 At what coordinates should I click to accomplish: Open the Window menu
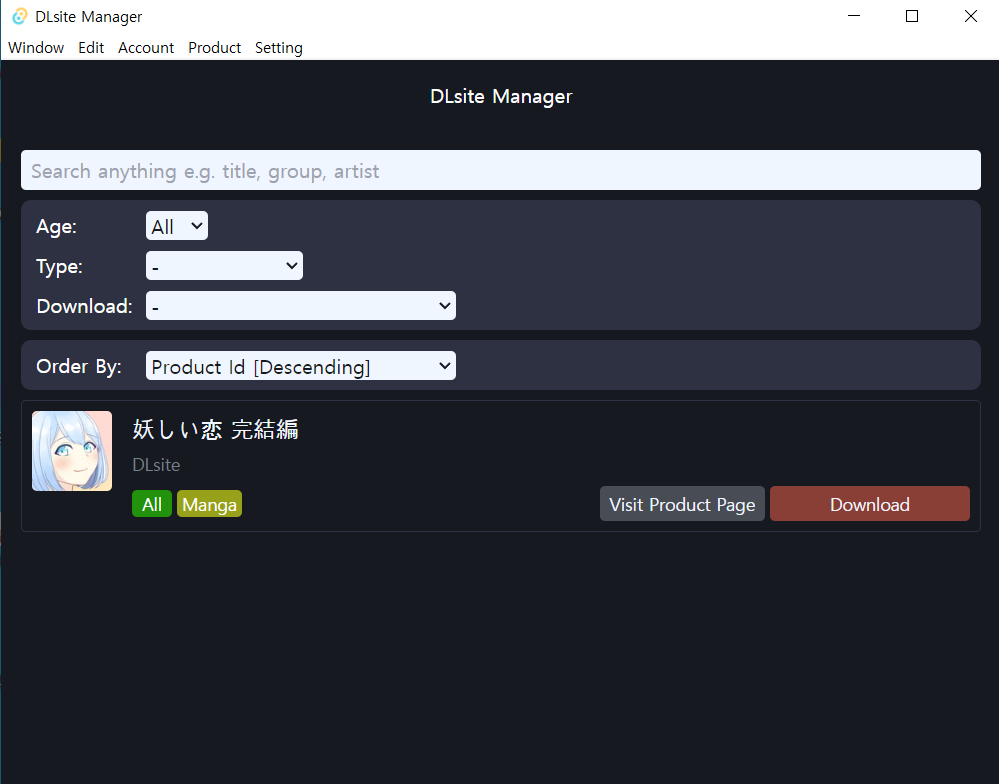point(35,47)
